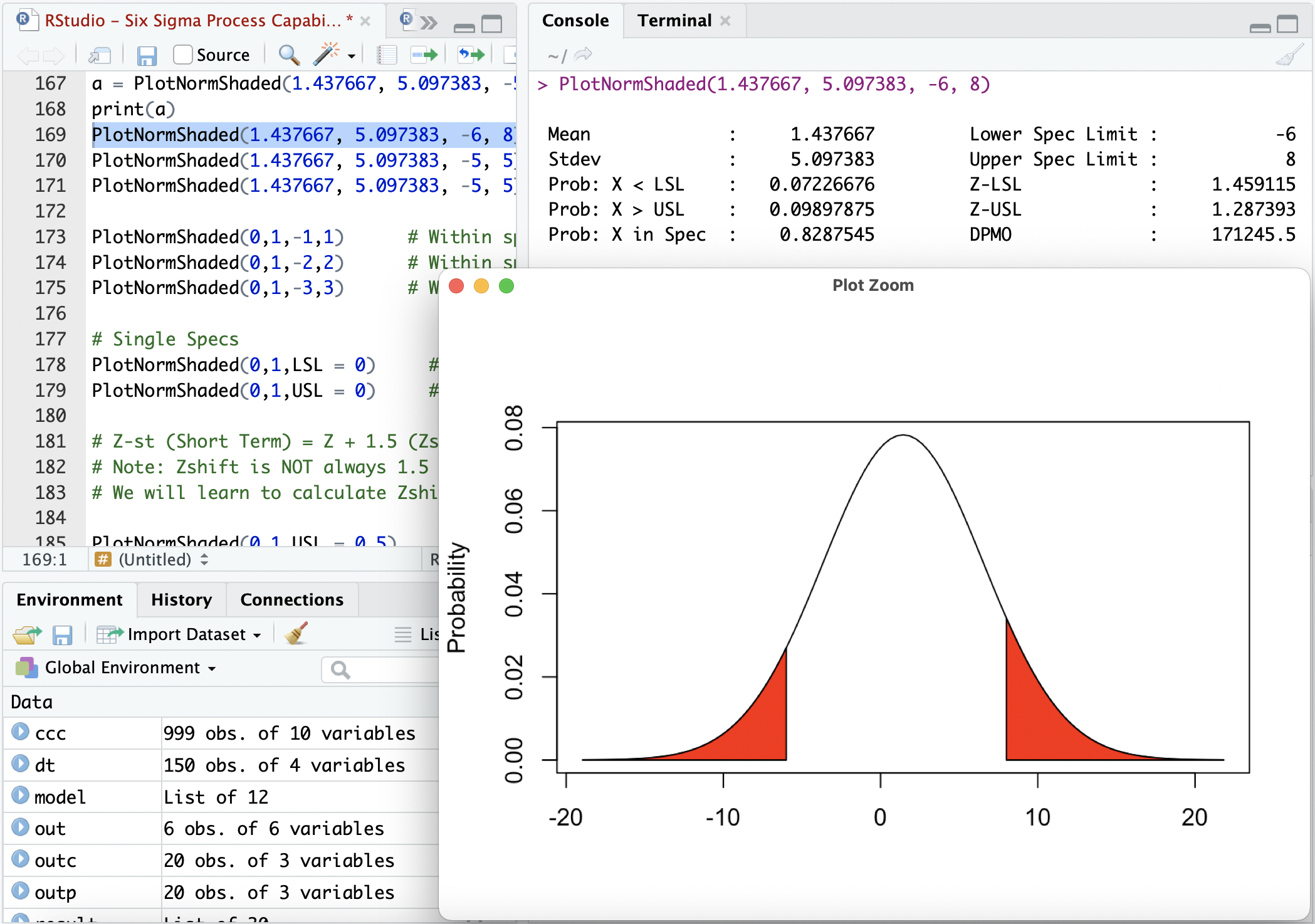The height and width of the screenshot is (924, 1315).
Task: Save the current R script
Action: [x=146, y=56]
